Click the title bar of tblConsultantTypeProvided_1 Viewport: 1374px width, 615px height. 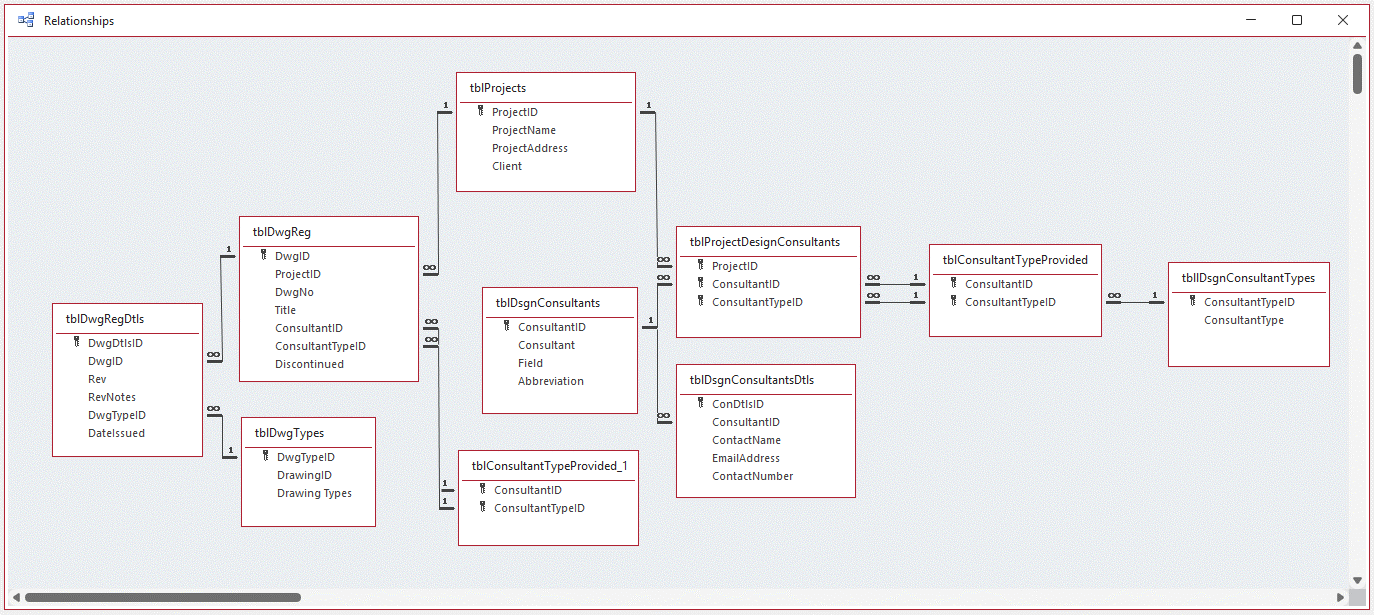tap(548, 465)
